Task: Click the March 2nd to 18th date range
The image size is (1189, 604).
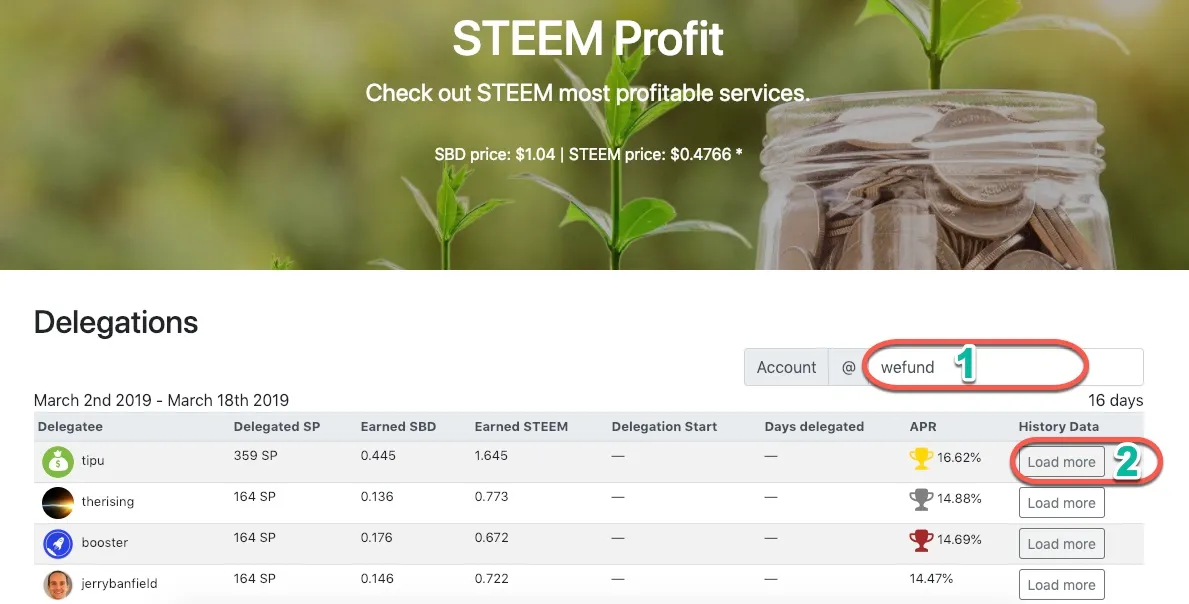Action: pos(161,399)
